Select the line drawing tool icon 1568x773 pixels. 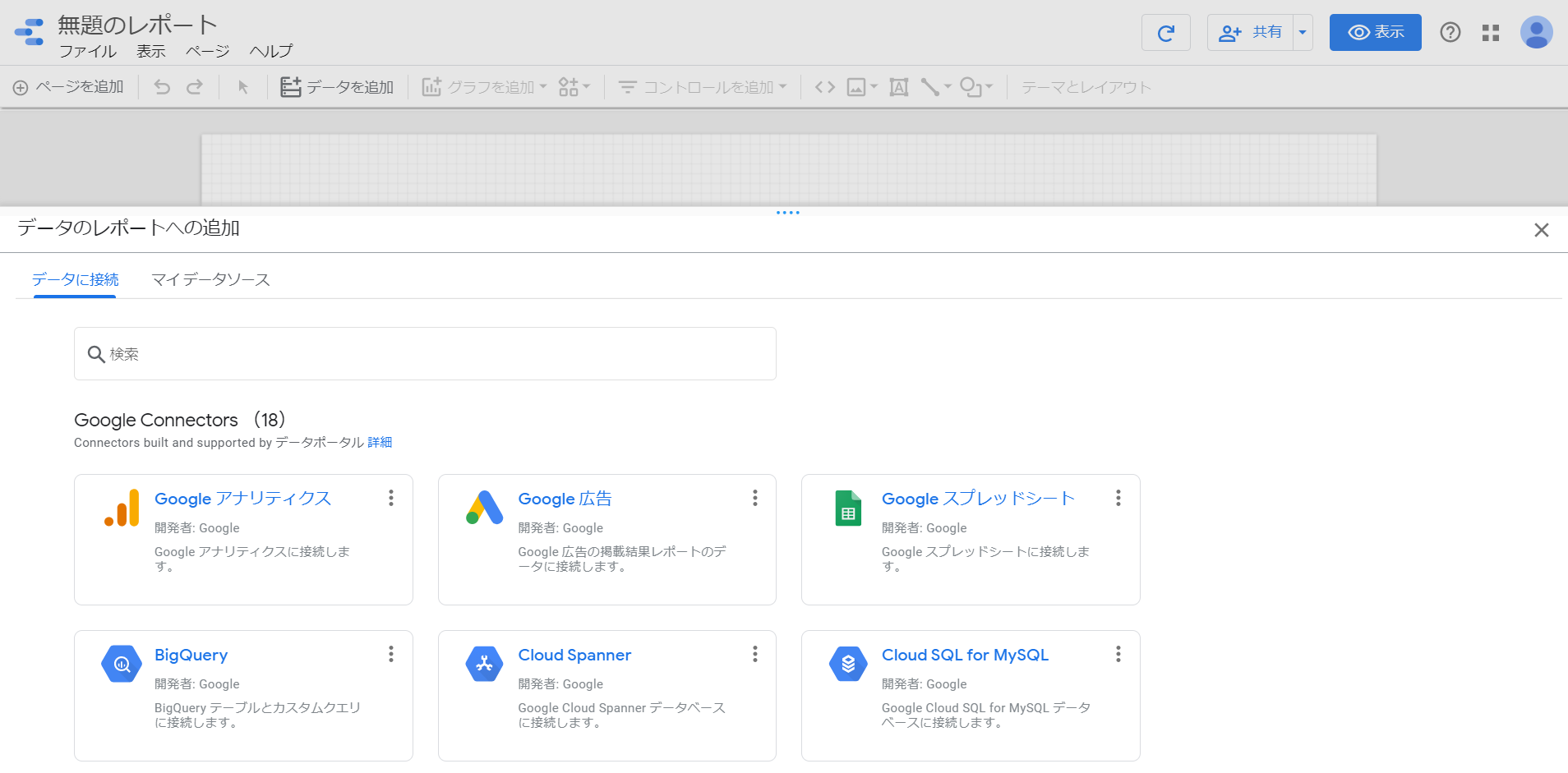click(x=930, y=87)
